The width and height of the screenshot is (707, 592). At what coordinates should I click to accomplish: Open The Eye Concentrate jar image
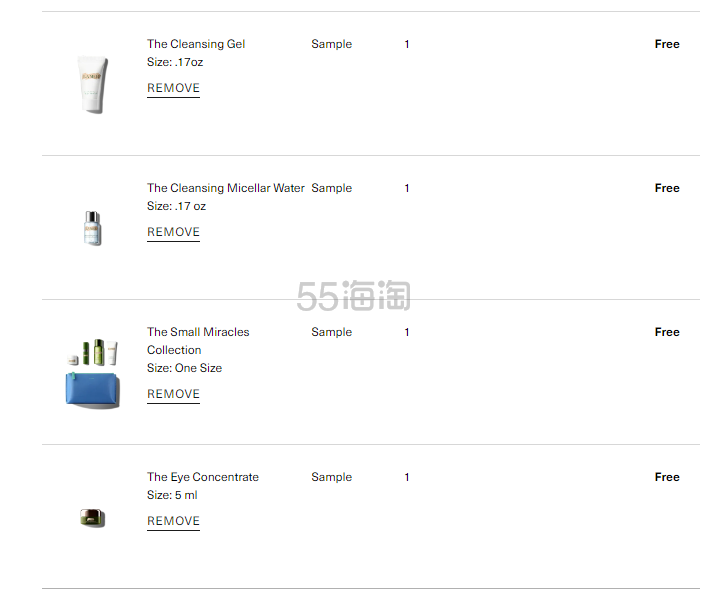point(92,518)
